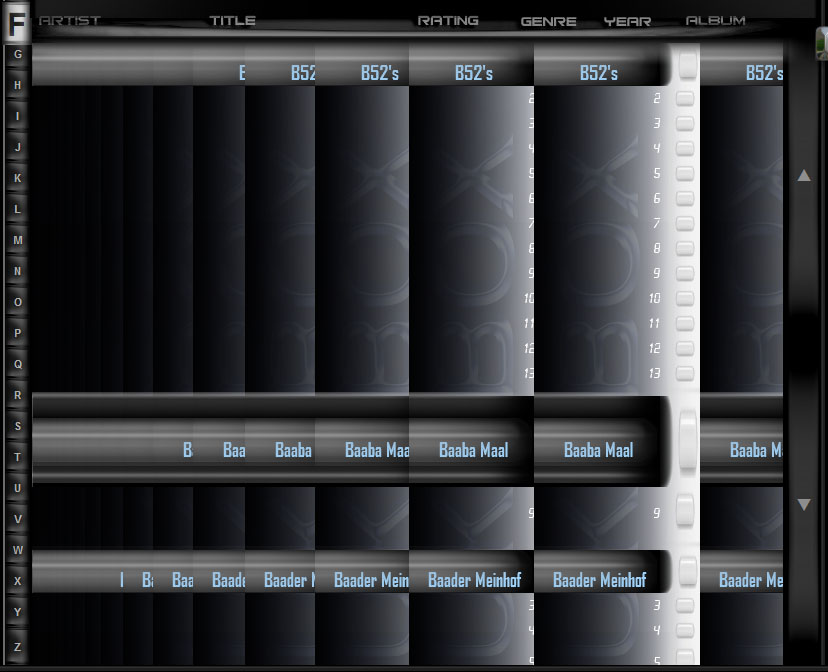Toggle the Baaba Maal album group button
Screen dimensions: 828x672
(x=687, y=440)
